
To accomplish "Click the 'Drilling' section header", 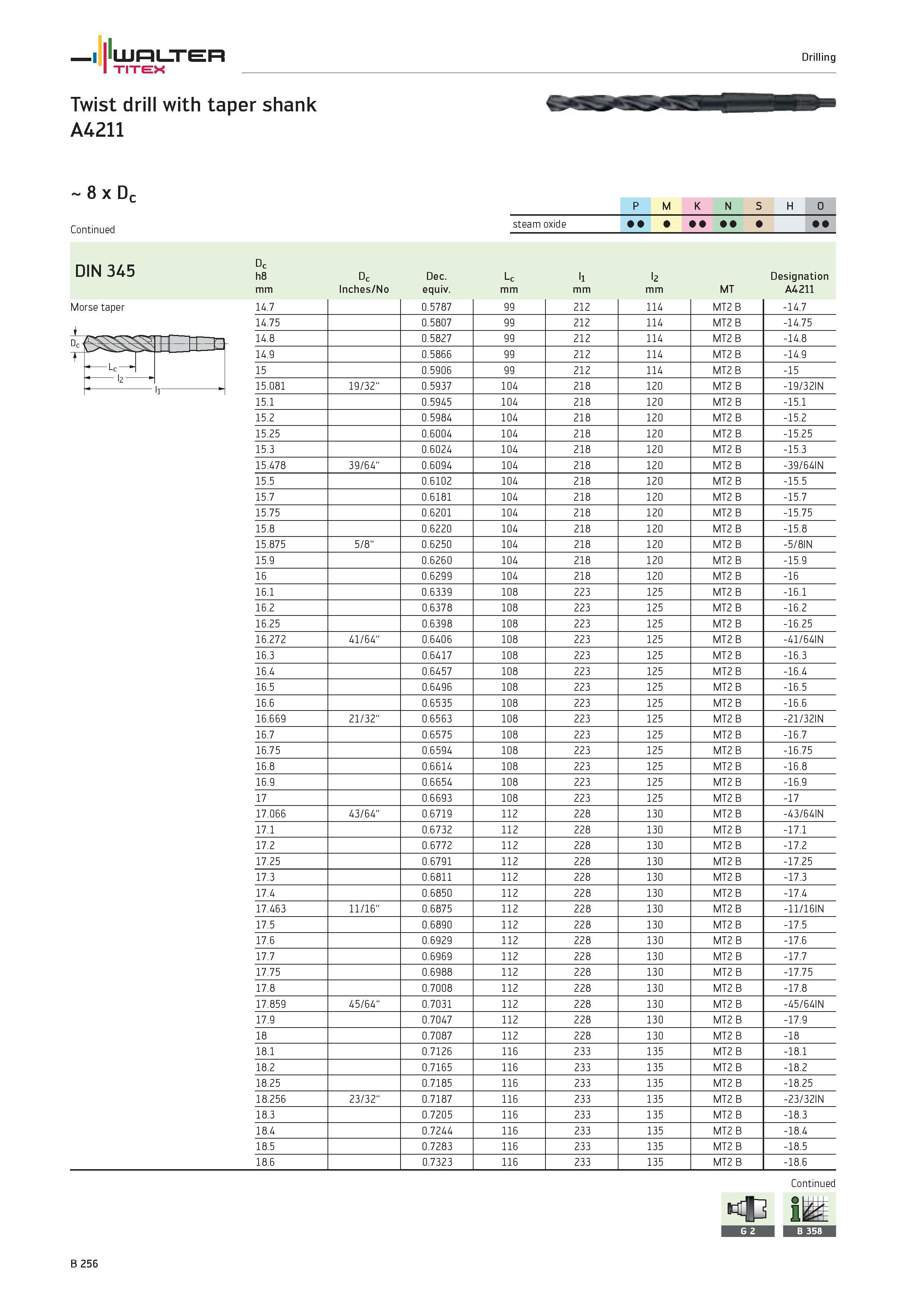I will click(818, 57).
